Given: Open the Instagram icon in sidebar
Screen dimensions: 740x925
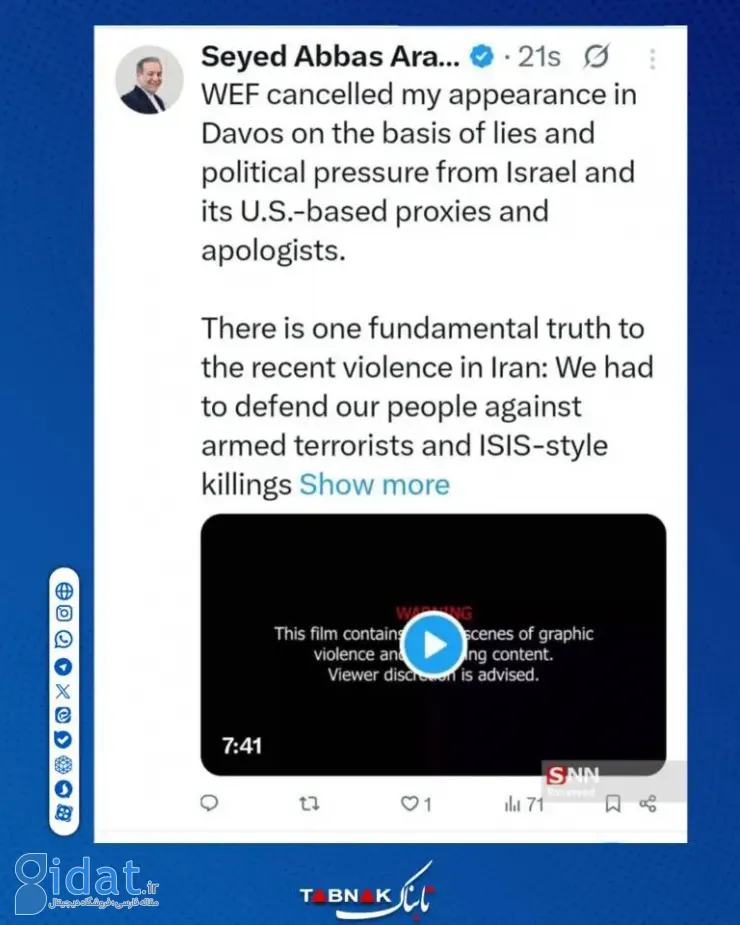Looking at the screenshot, I should (64, 614).
